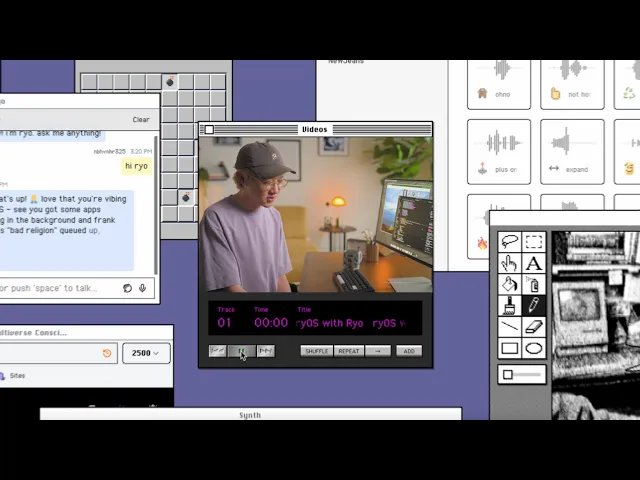
Task: Click the ADD button in Videos
Action: [409, 351]
